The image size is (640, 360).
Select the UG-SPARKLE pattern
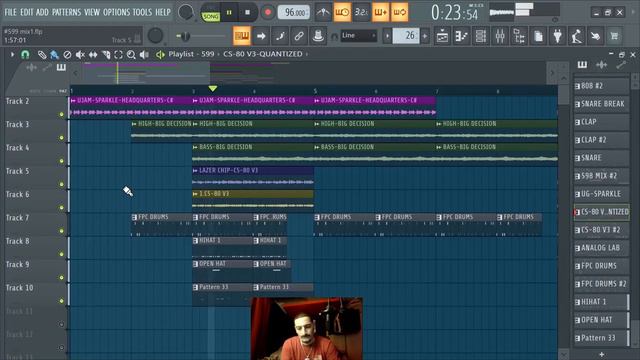pos(601,194)
